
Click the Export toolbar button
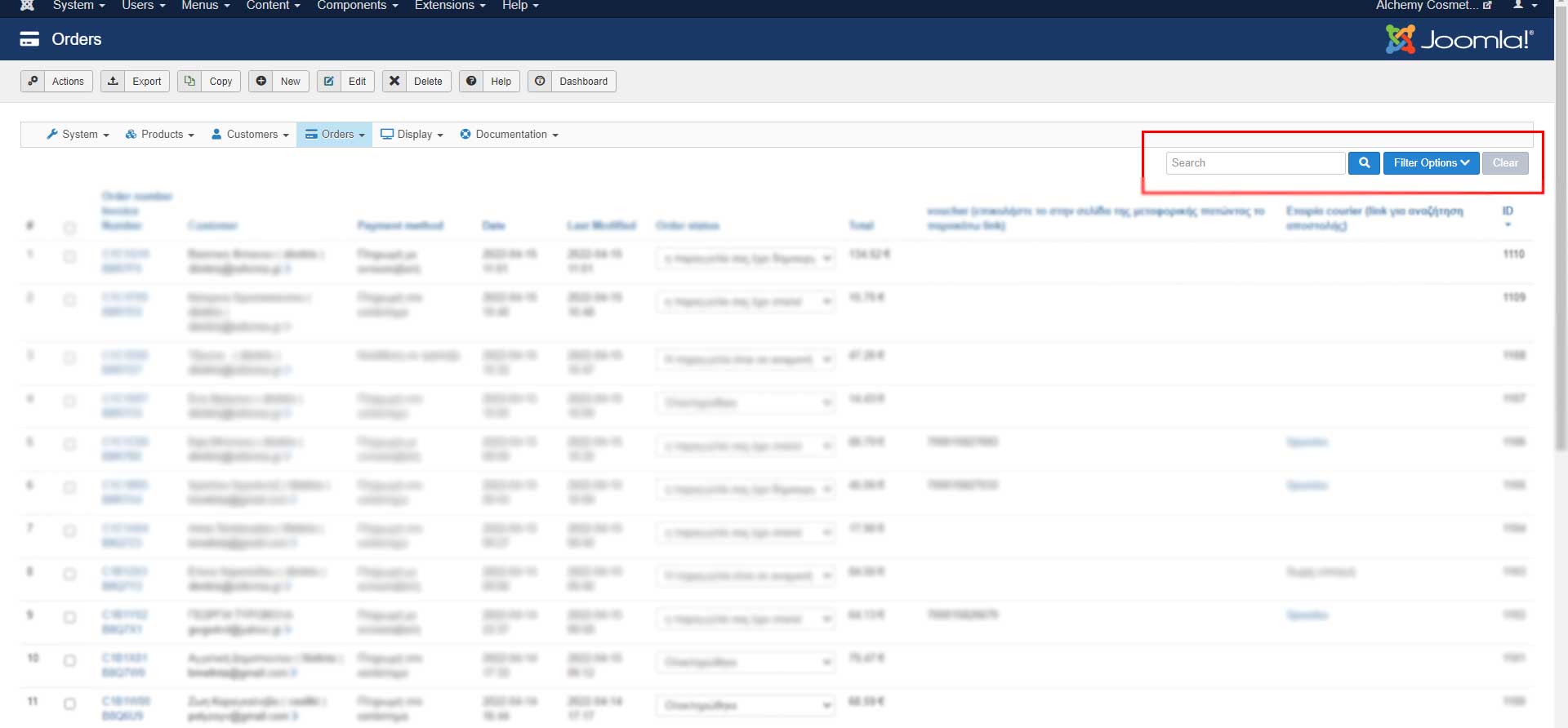click(136, 82)
